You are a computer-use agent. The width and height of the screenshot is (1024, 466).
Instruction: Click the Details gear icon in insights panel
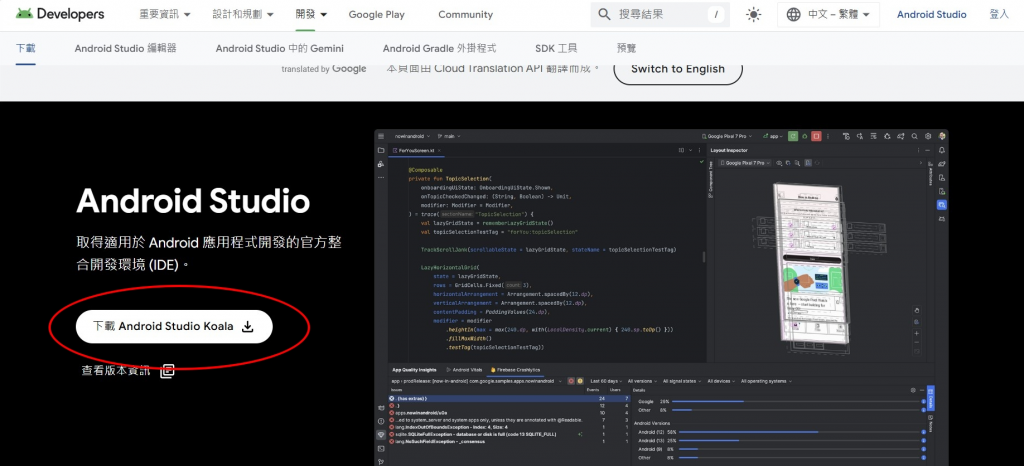[913, 390]
